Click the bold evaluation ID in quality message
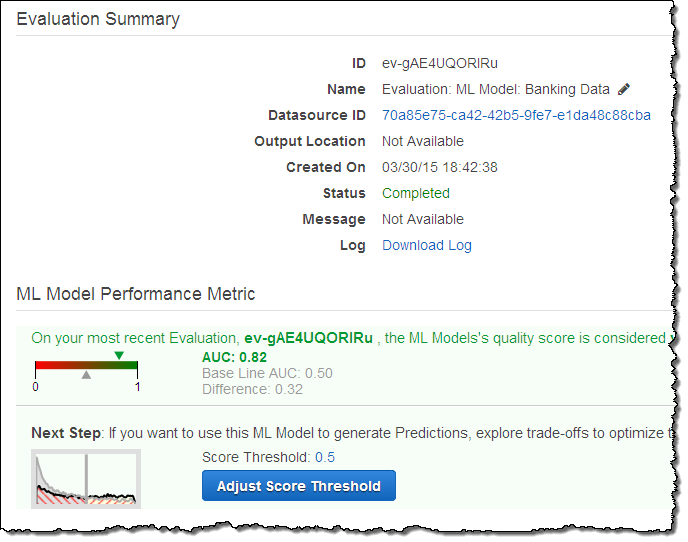This screenshot has width=688, height=542. coord(308,338)
